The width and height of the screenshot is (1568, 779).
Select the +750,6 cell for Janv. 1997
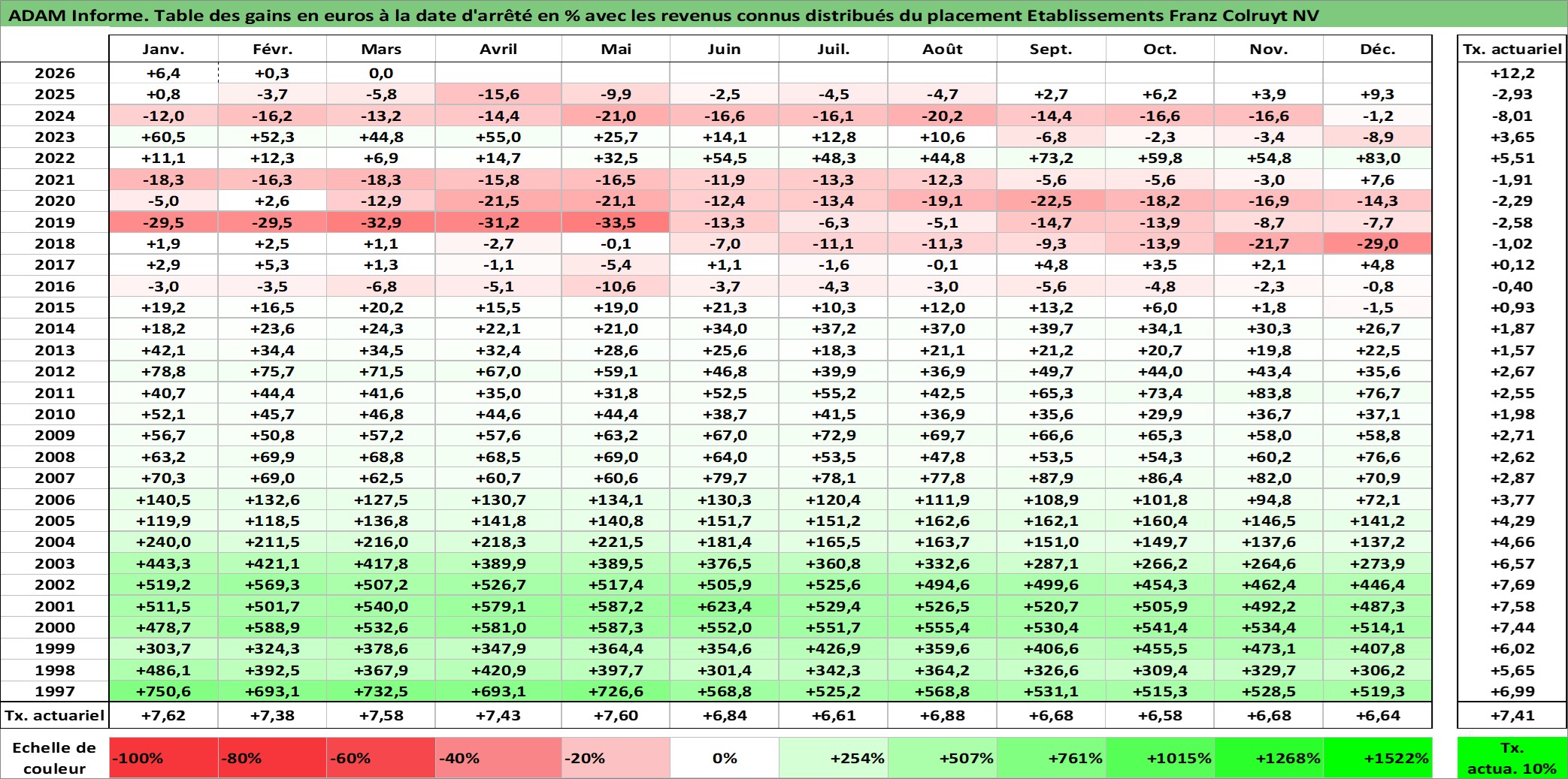click(x=163, y=691)
